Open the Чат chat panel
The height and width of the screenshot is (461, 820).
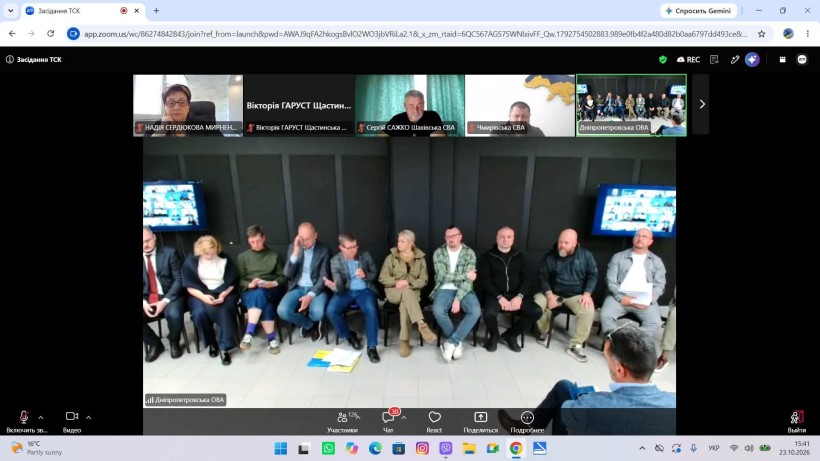388,421
